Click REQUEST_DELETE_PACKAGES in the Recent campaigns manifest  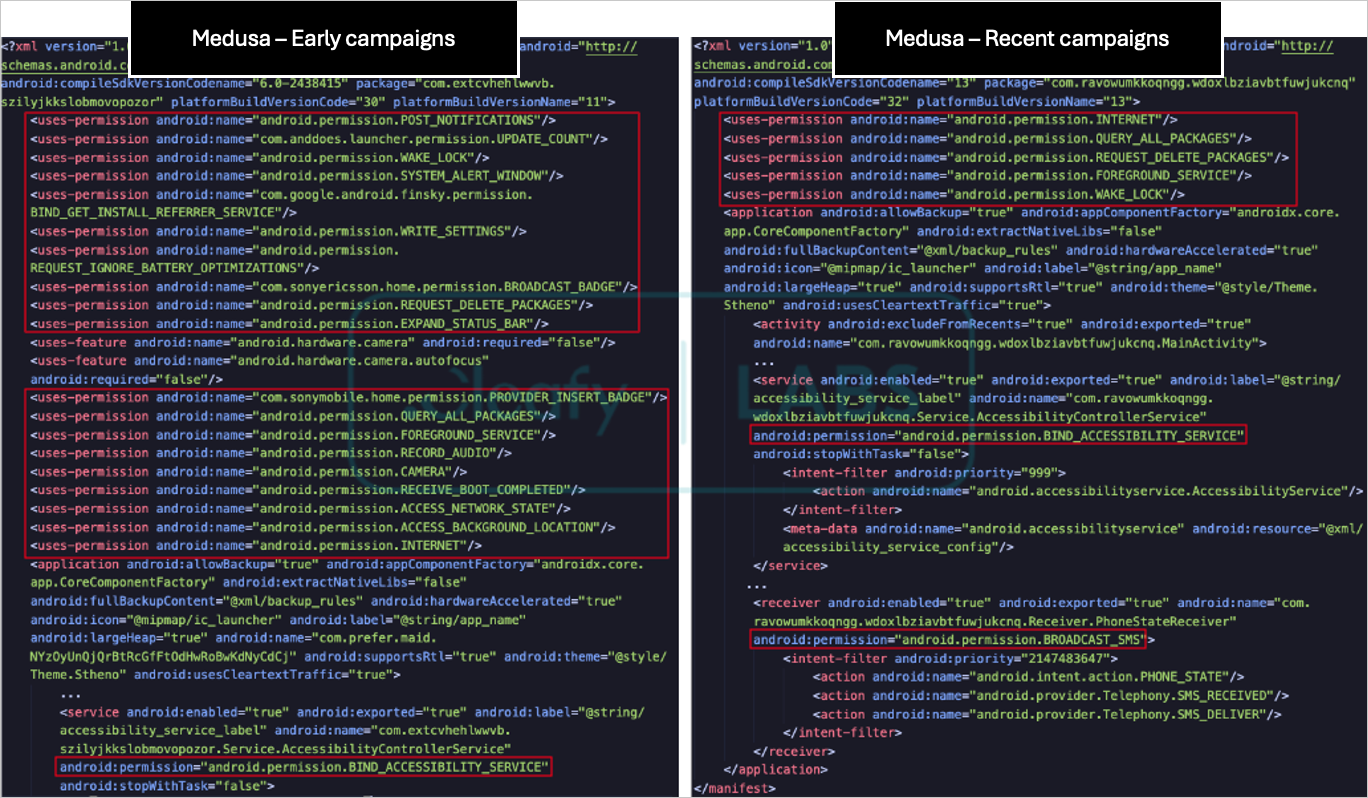tap(1006, 157)
